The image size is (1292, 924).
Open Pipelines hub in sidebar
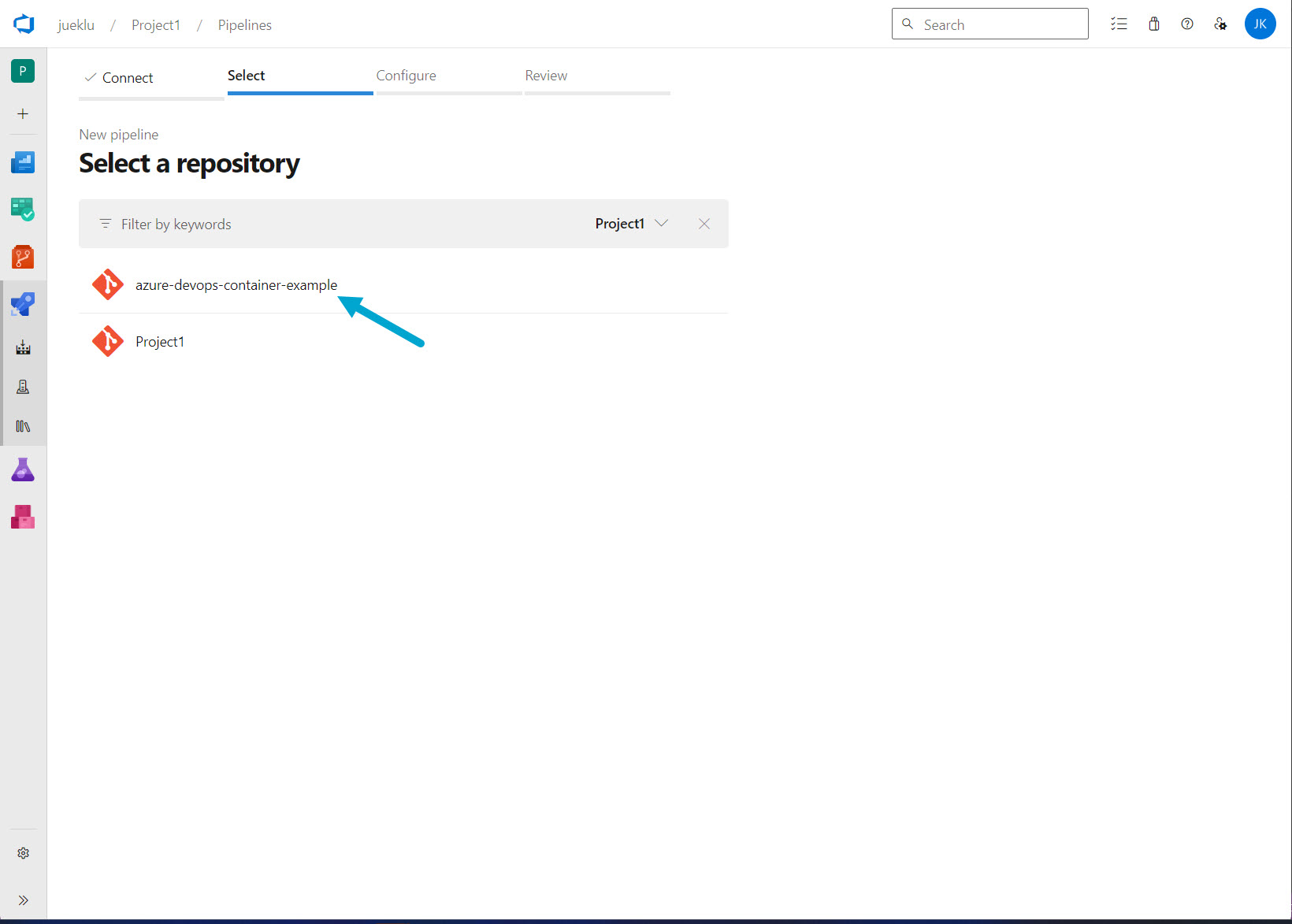click(x=23, y=304)
